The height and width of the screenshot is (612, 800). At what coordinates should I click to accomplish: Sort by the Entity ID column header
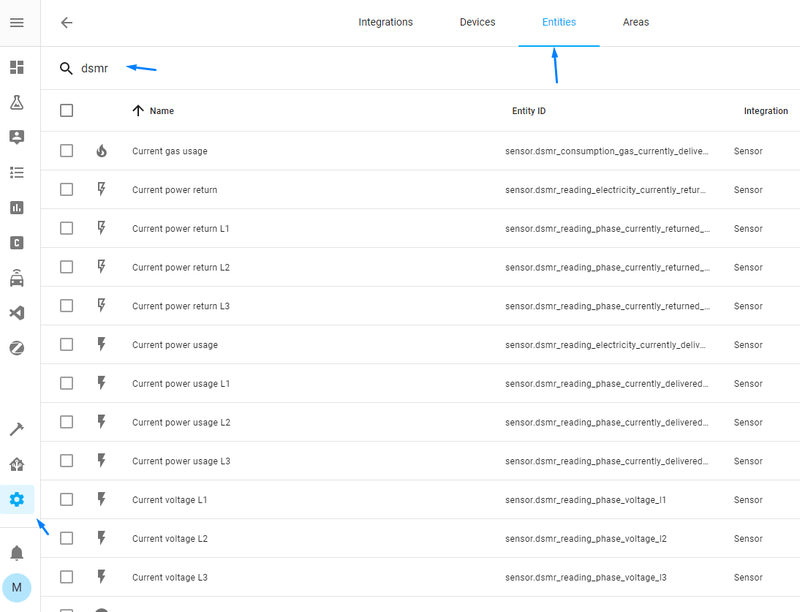[x=528, y=111]
